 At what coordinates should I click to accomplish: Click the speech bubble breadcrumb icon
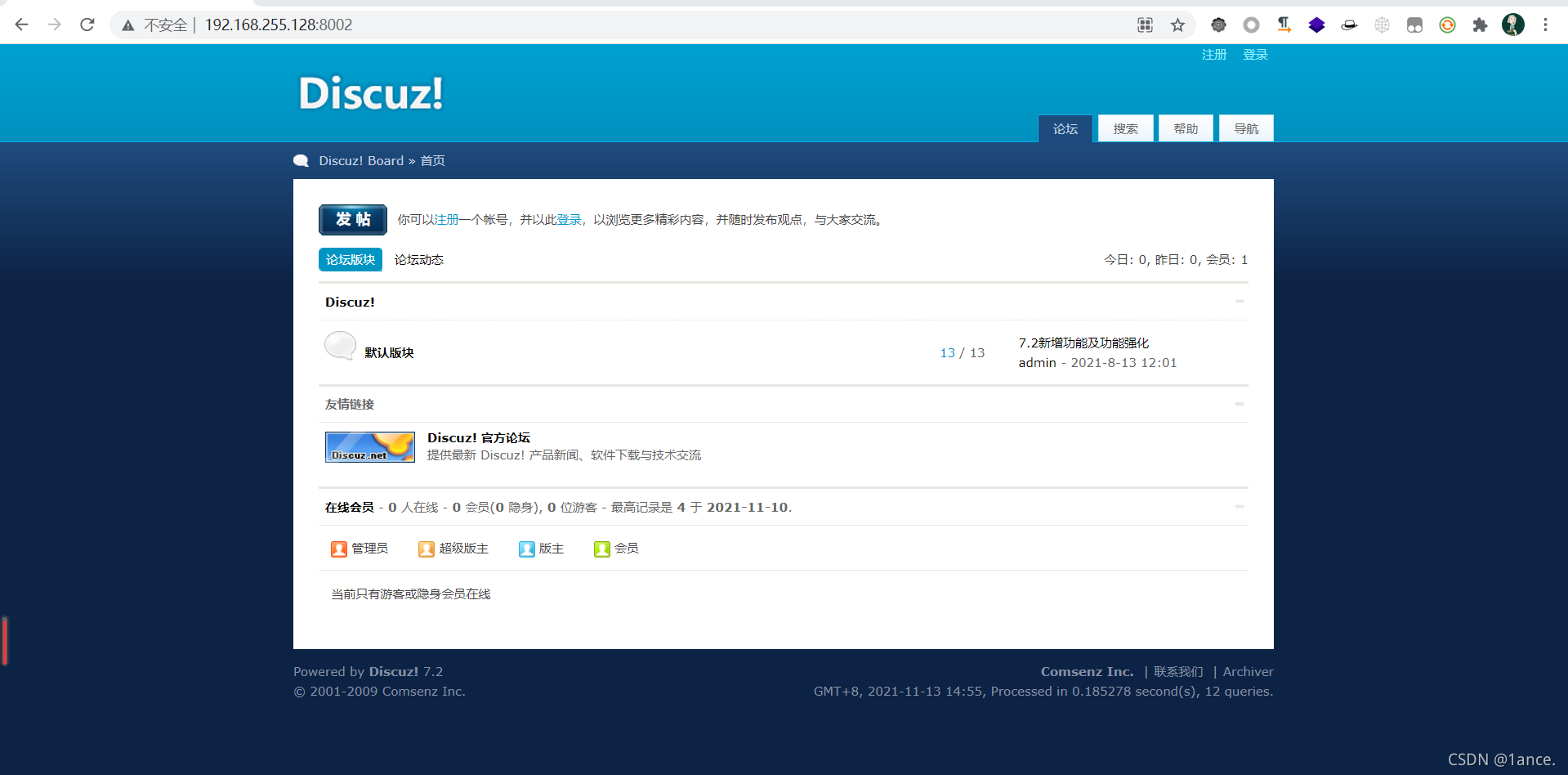tap(301, 161)
